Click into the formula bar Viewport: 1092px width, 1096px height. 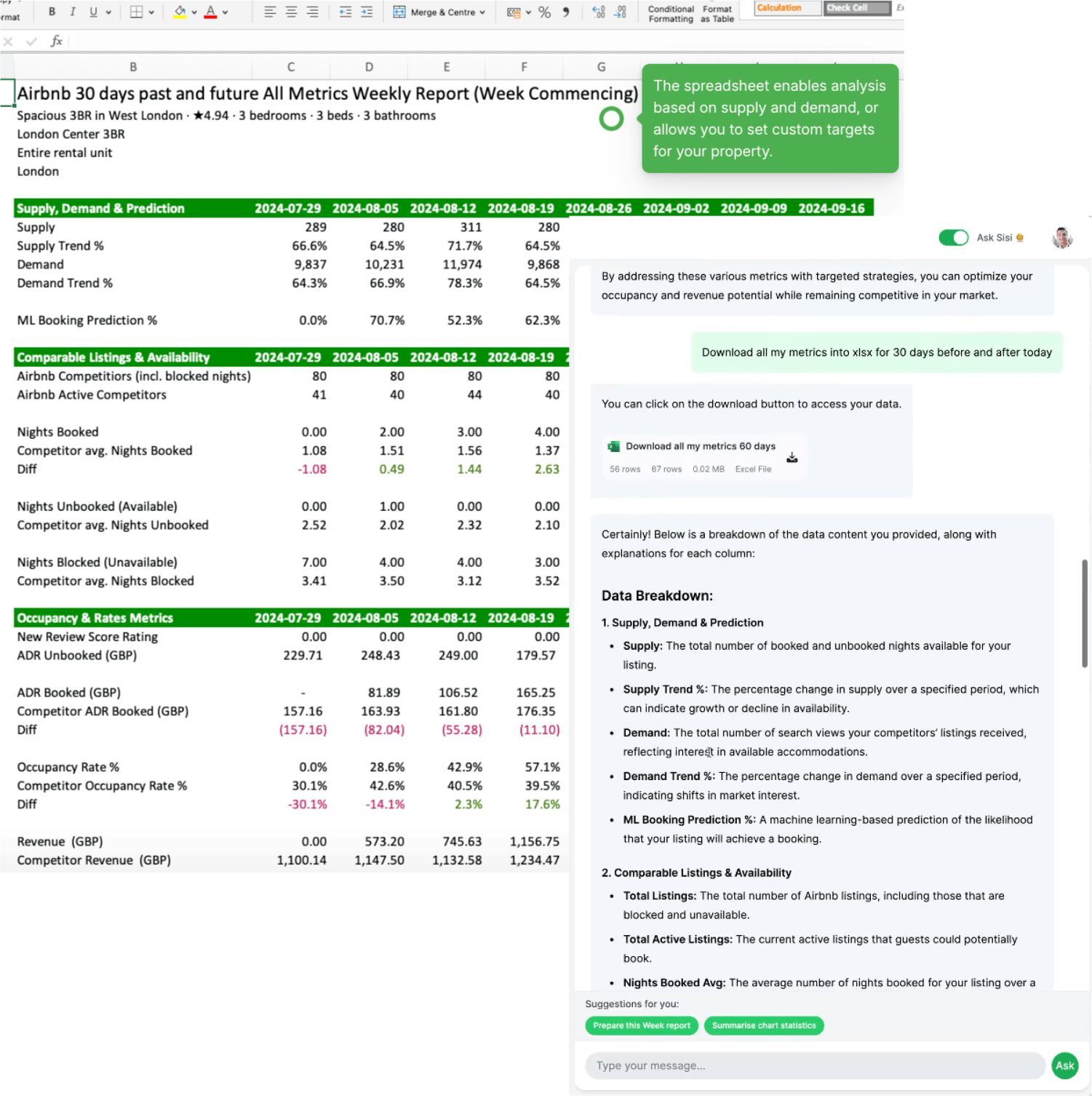pyautogui.click(x=486, y=41)
